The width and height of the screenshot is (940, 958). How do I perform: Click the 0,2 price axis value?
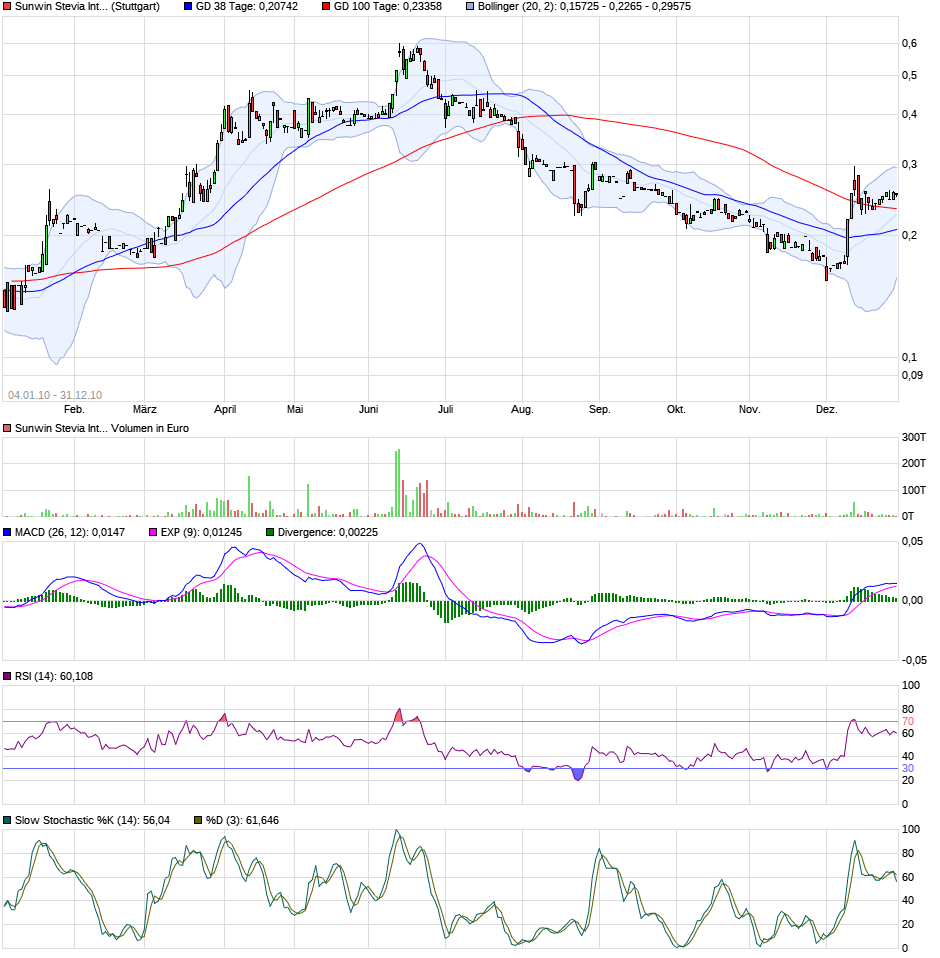[x=909, y=236]
